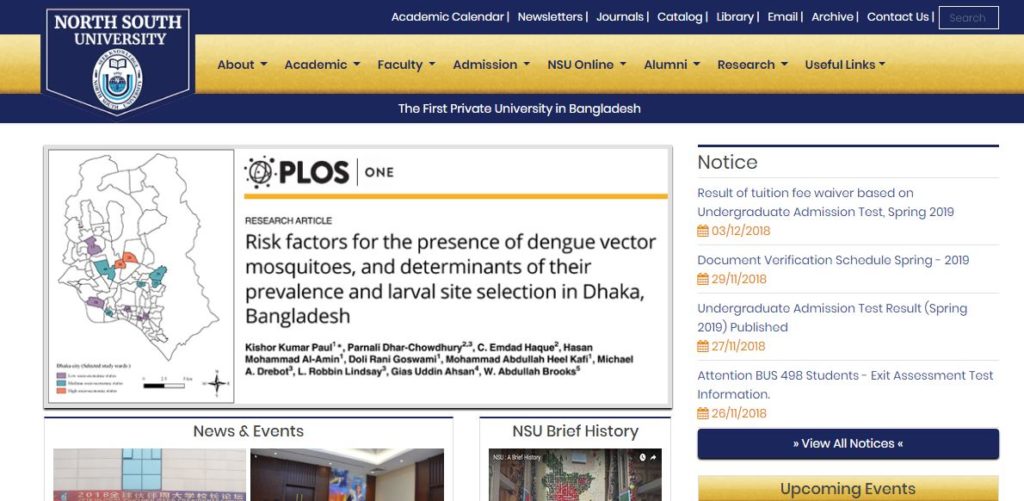Expand the Faculty dropdown menu

406,65
